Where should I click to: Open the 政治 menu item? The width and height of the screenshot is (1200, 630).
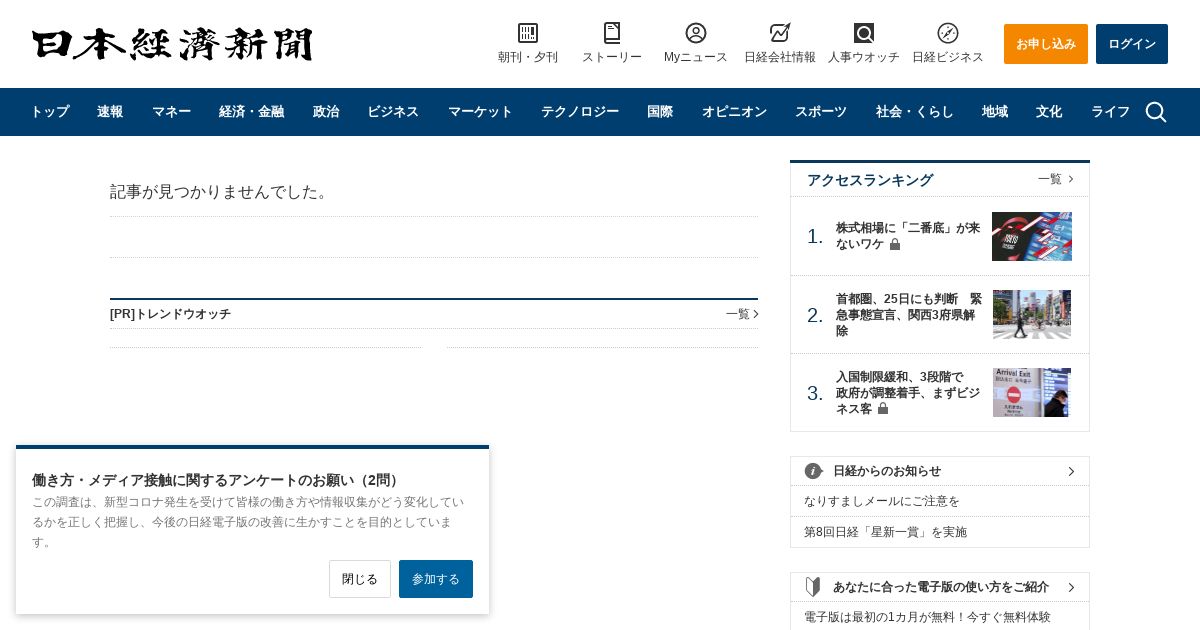point(326,112)
